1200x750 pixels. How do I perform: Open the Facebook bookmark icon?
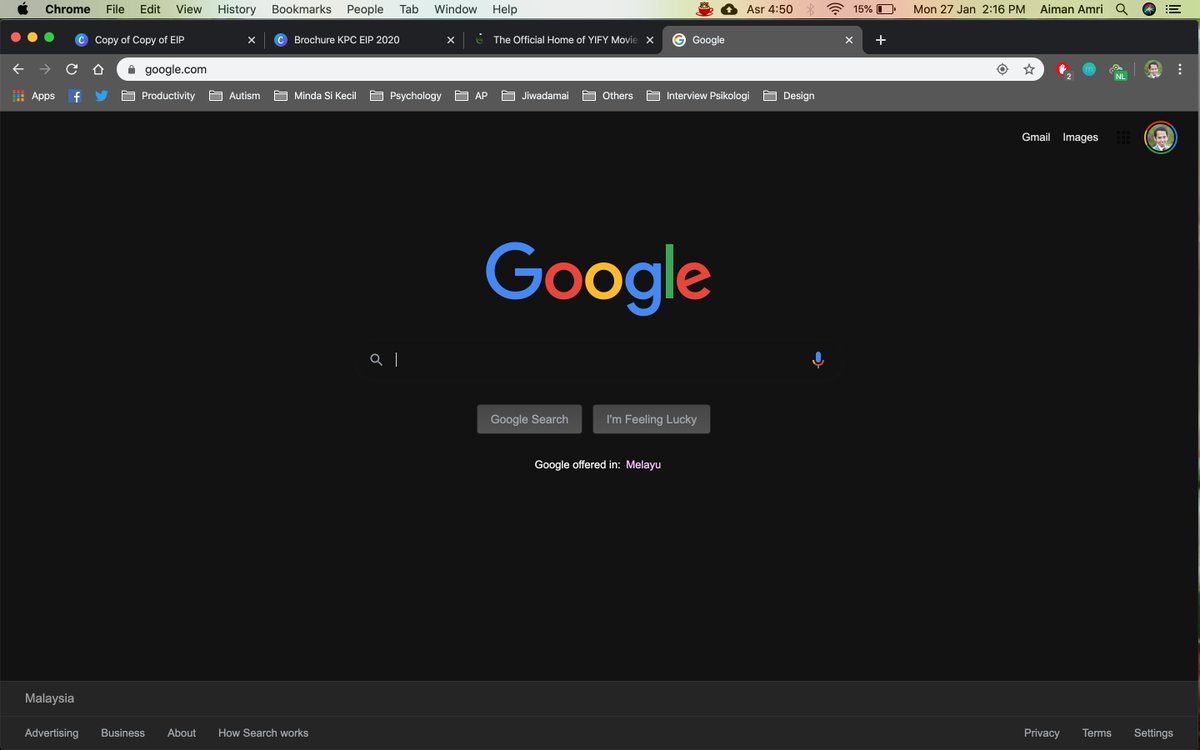[75, 96]
